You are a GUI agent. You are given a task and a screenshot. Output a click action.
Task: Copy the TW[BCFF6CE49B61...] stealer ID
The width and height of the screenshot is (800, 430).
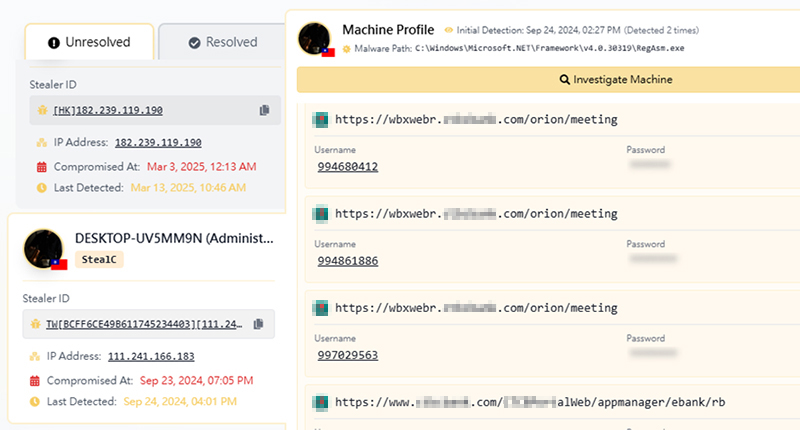pyautogui.click(x=258, y=324)
